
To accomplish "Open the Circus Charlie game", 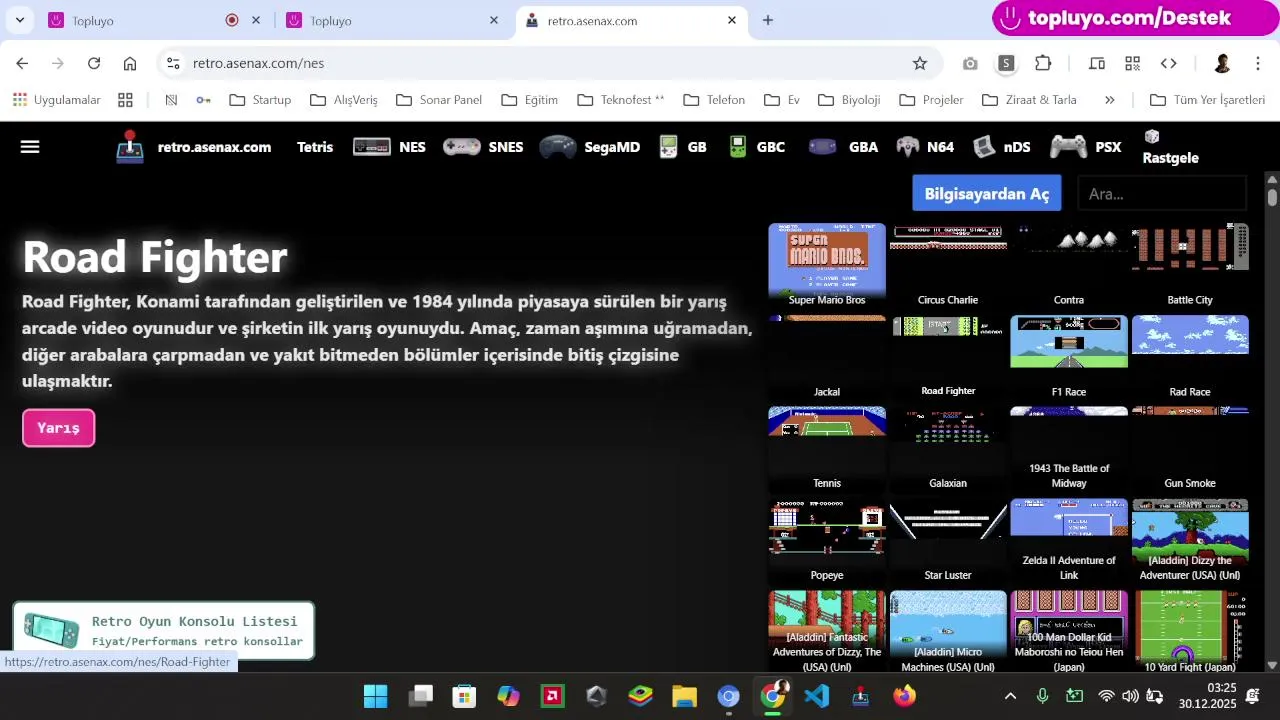I will coord(948,265).
